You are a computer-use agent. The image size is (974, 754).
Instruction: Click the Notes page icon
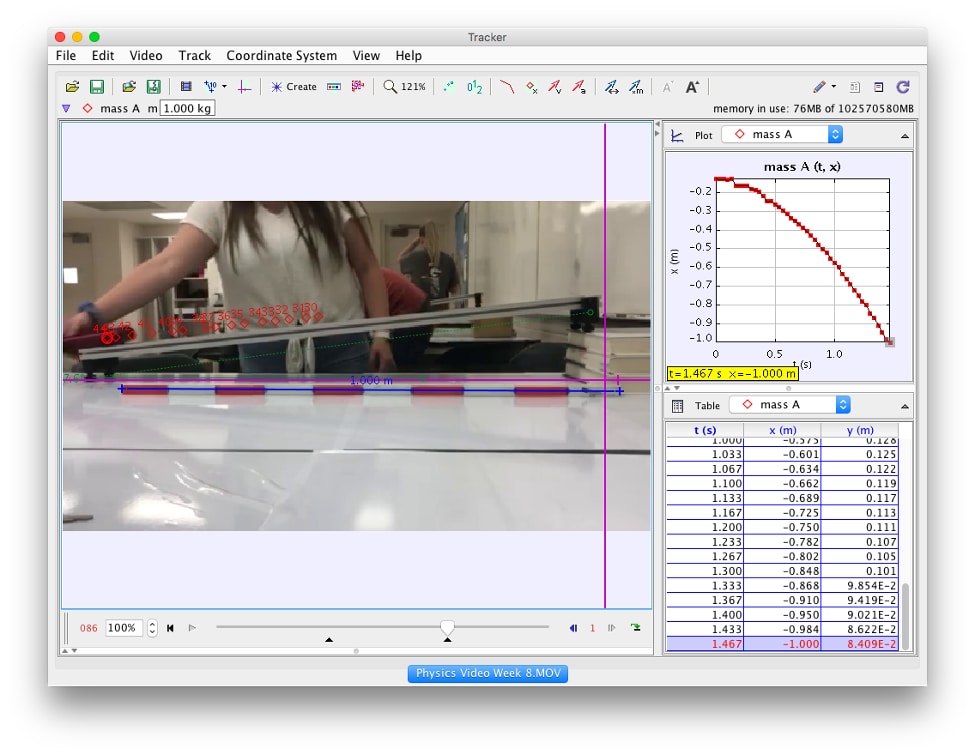(x=855, y=88)
